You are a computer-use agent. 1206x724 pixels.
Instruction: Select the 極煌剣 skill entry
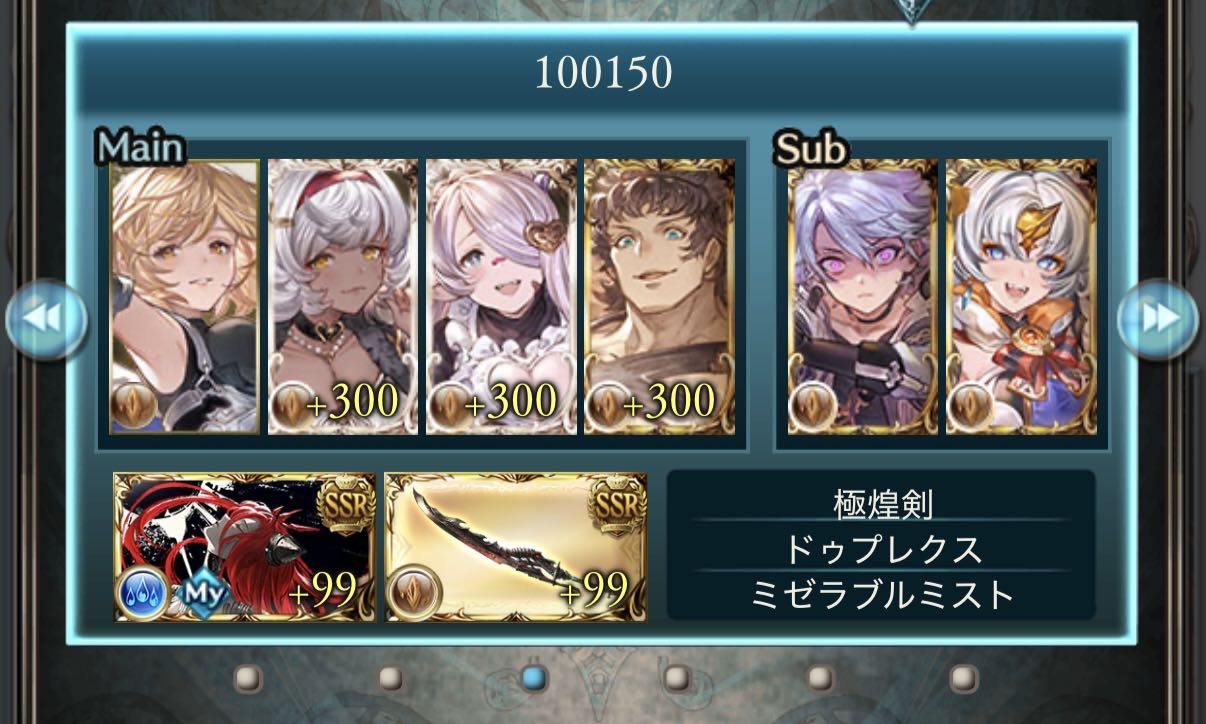point(882,504)
